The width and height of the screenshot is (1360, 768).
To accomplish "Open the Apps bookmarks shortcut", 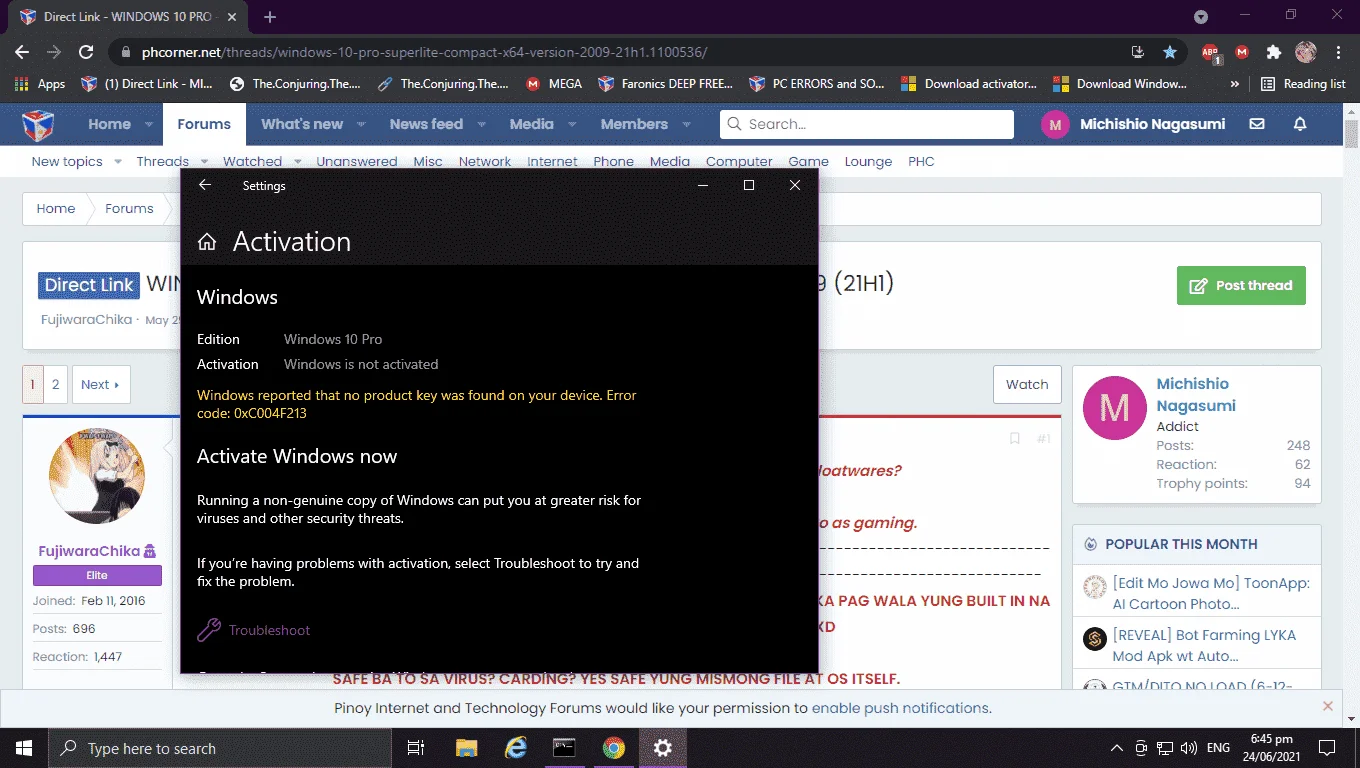I will point(40,84).
